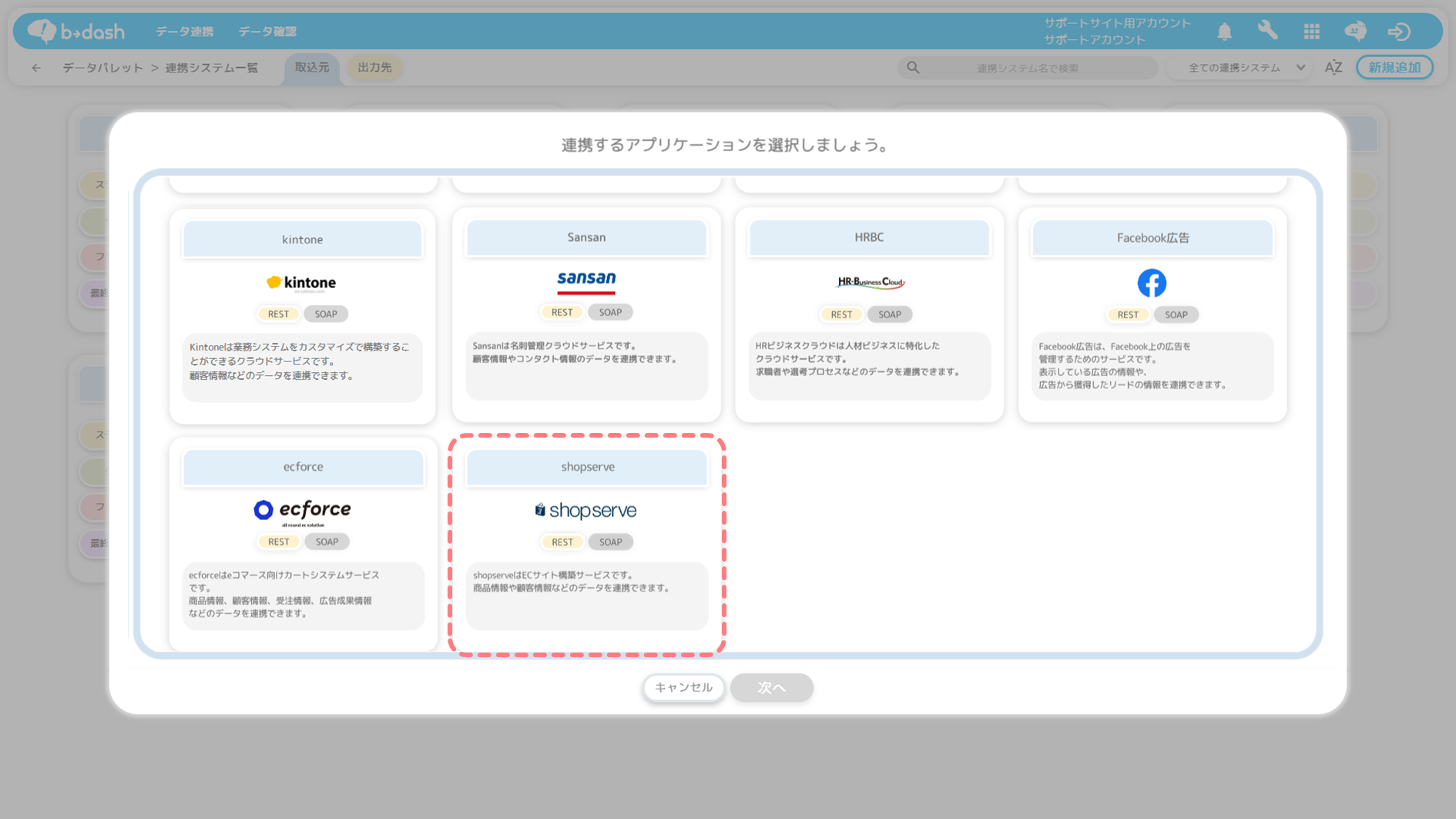Click the 次へ button
This screenshot has height=819, width=1456.
(x=772, y=687)
